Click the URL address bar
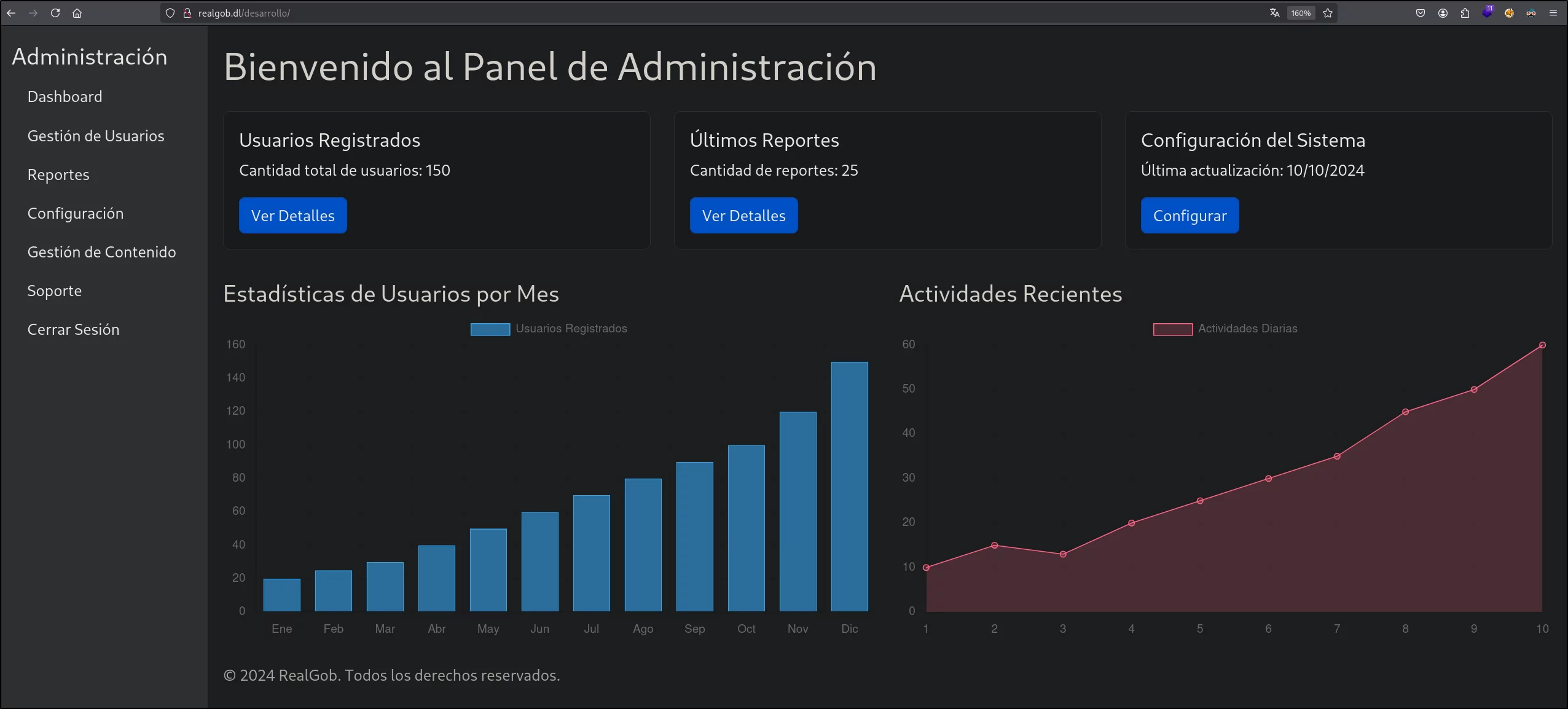 coord(713,13)
